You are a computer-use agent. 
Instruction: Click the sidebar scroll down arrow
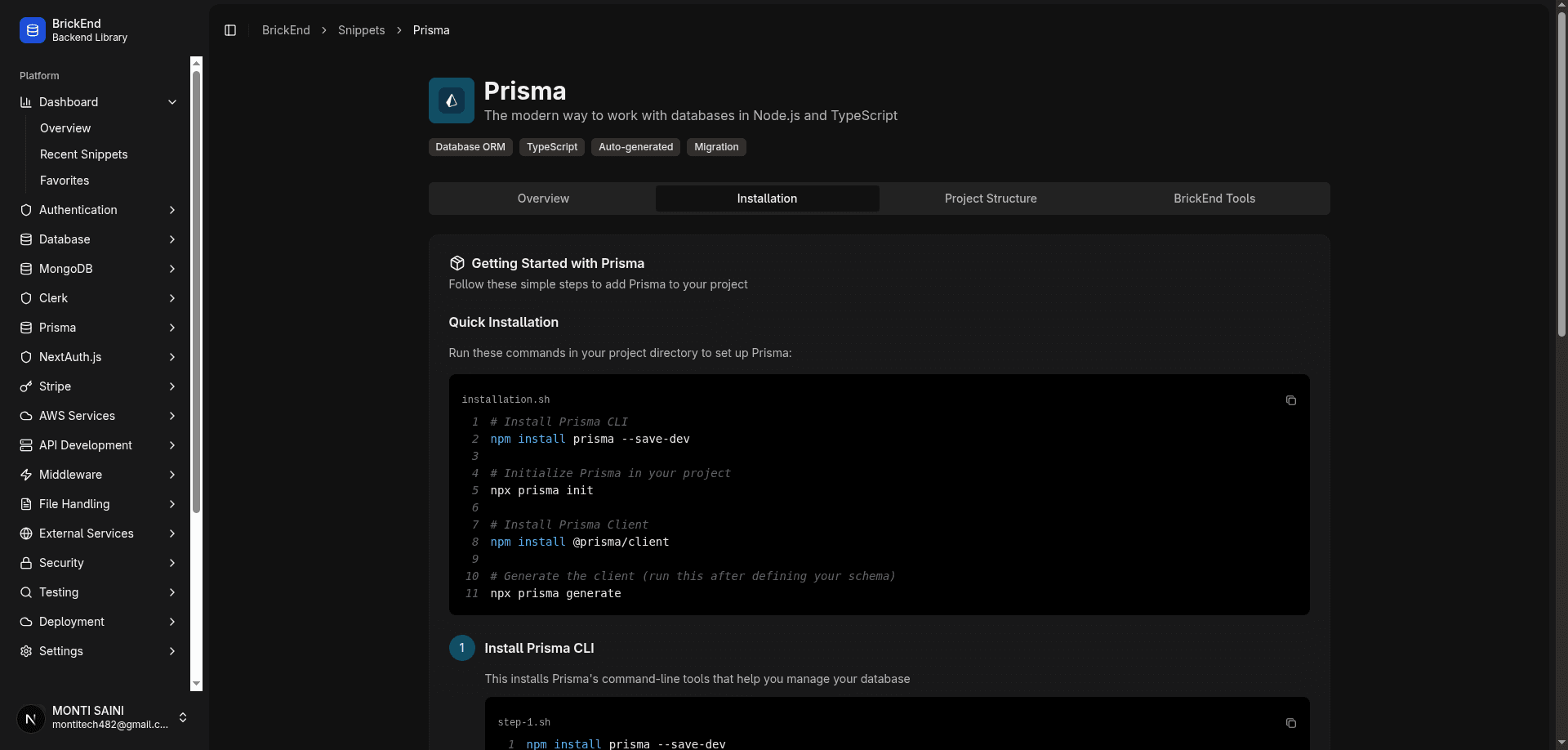coord(196,684)
